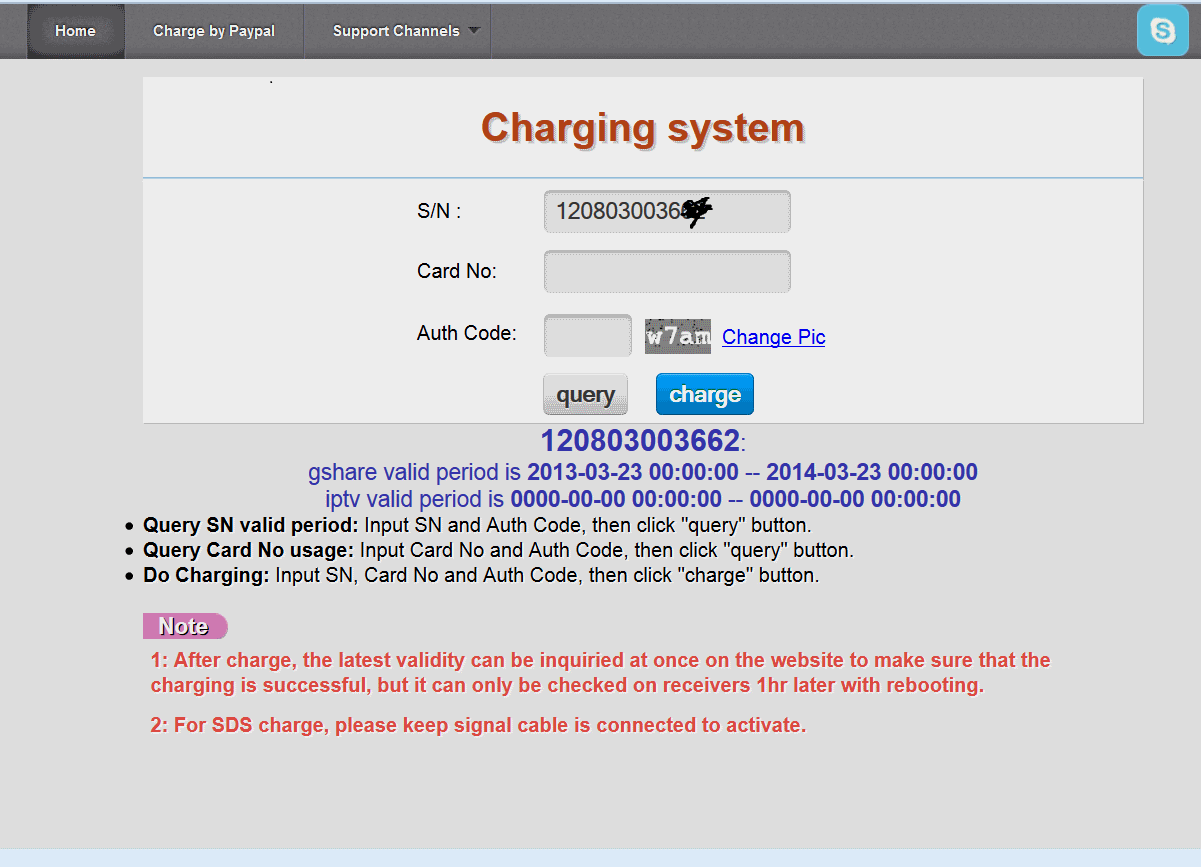Click the pink Note label badge
This screenshot has width=1201, height=867.
[185, 626]
